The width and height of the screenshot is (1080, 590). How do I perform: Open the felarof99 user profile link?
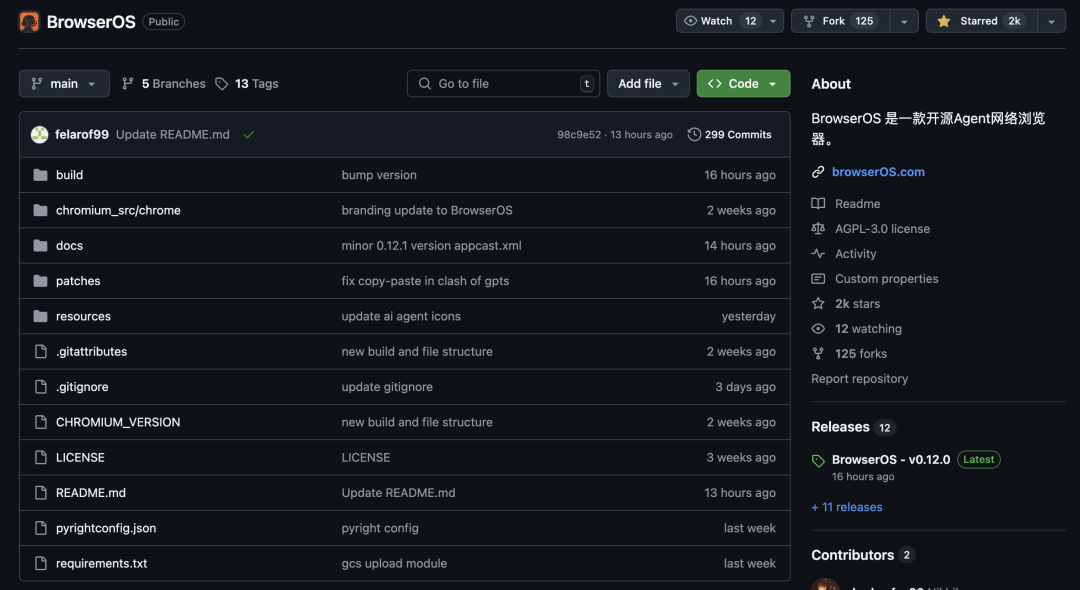[x=82, y=134]
